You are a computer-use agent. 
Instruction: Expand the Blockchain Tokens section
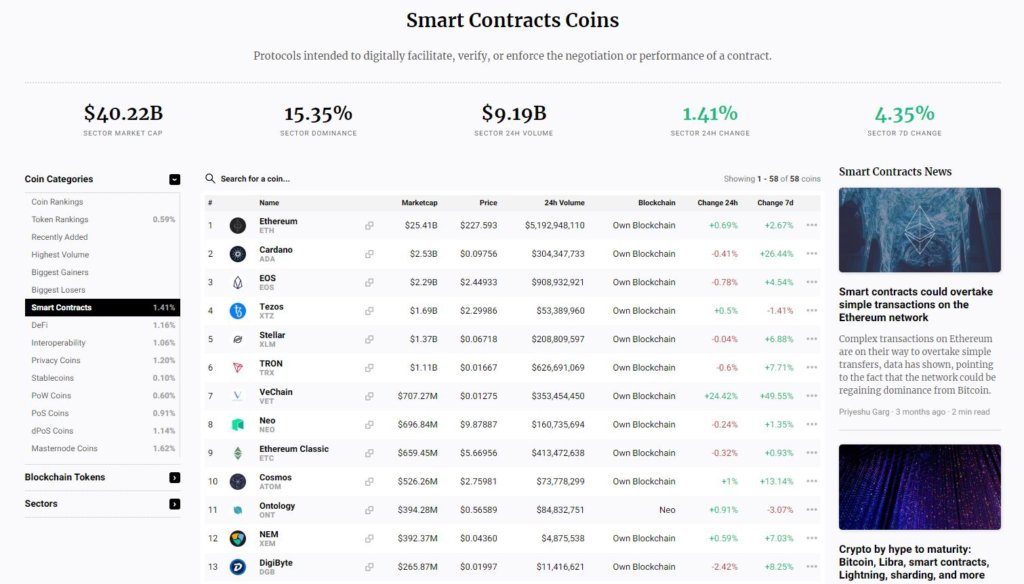pos(174,478)
